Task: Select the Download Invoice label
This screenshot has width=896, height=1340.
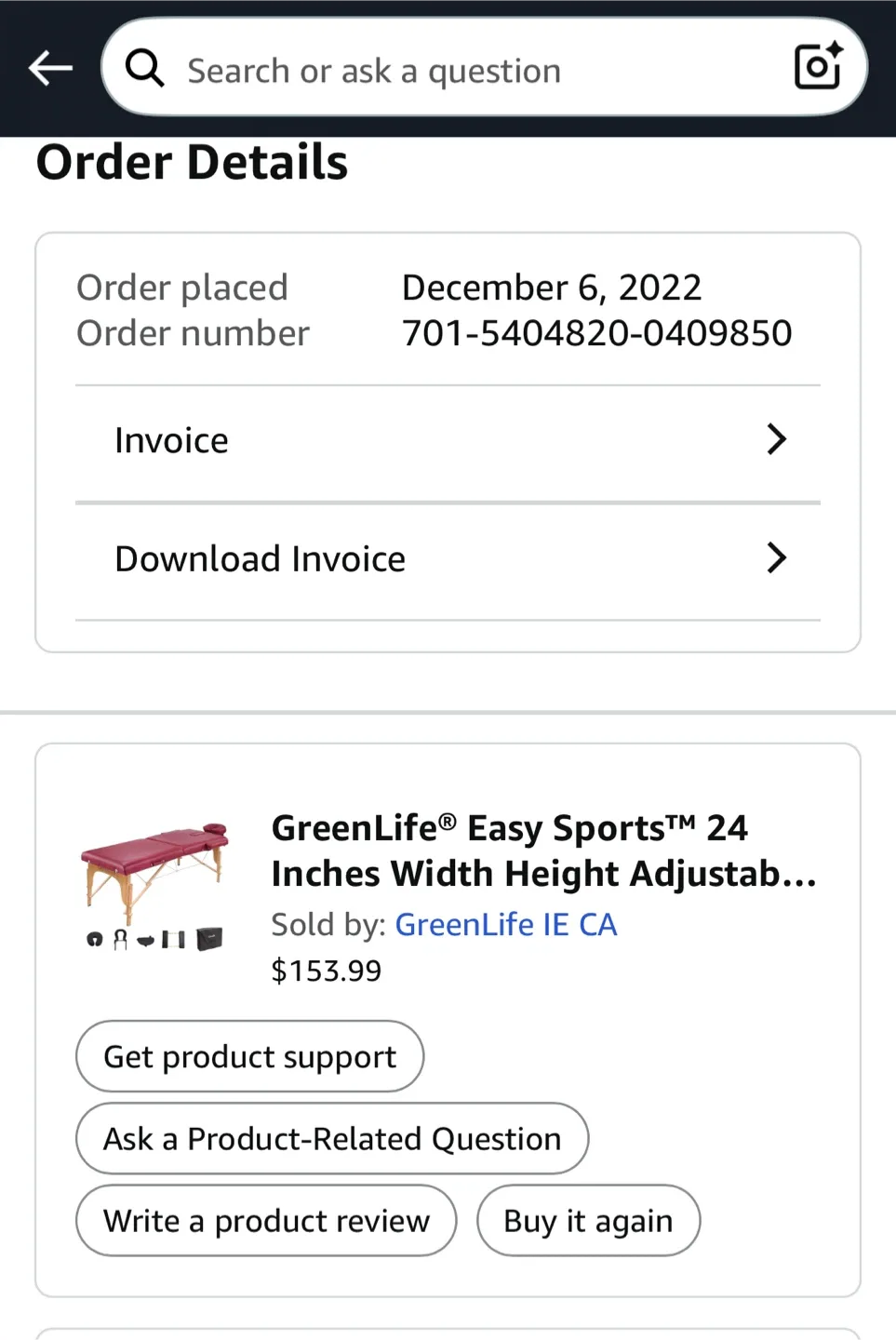Action: [260, 558]
